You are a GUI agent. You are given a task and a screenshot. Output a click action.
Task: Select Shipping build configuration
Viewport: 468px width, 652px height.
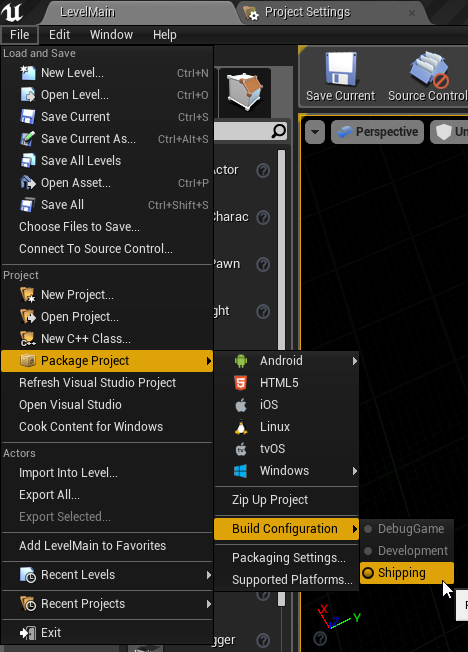tap(407, 573)
